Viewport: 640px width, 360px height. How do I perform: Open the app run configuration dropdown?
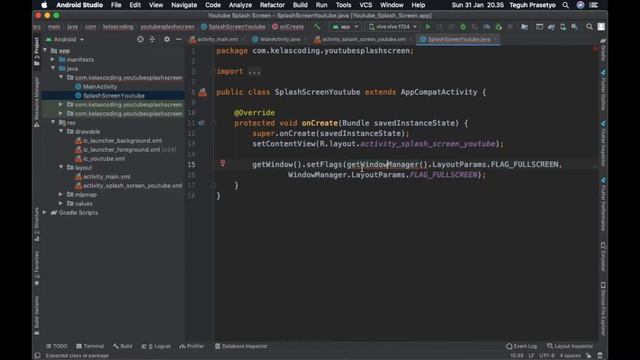[x=345, y=27]
